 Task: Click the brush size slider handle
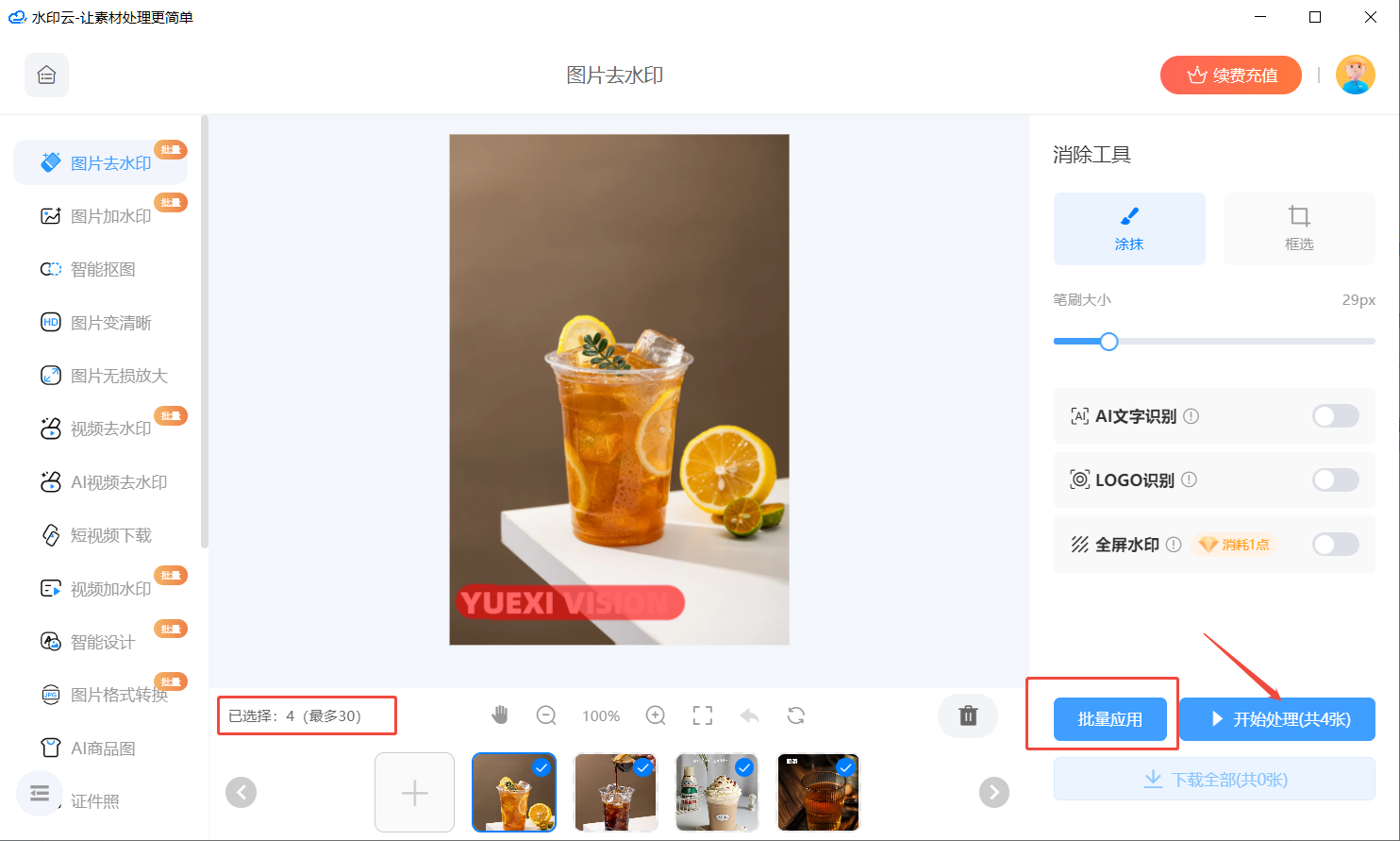[1109, 342]
